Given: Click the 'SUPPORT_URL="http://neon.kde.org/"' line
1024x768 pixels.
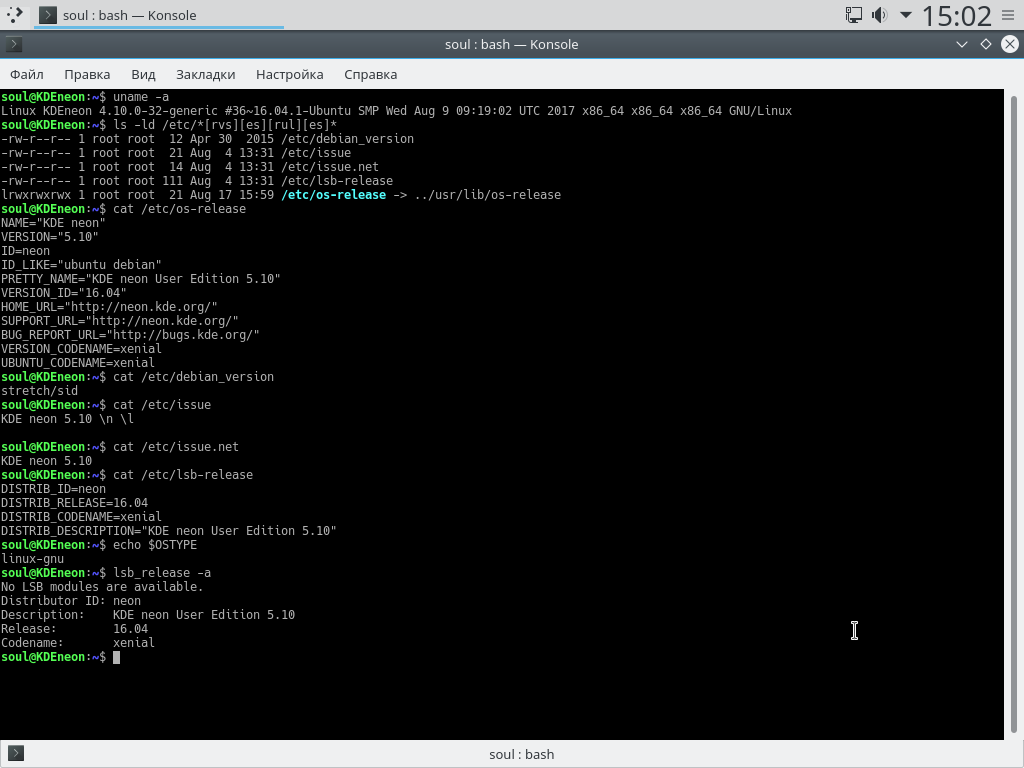Looking at the screenshot, I should pyautogui.click(x=120, y=321).
